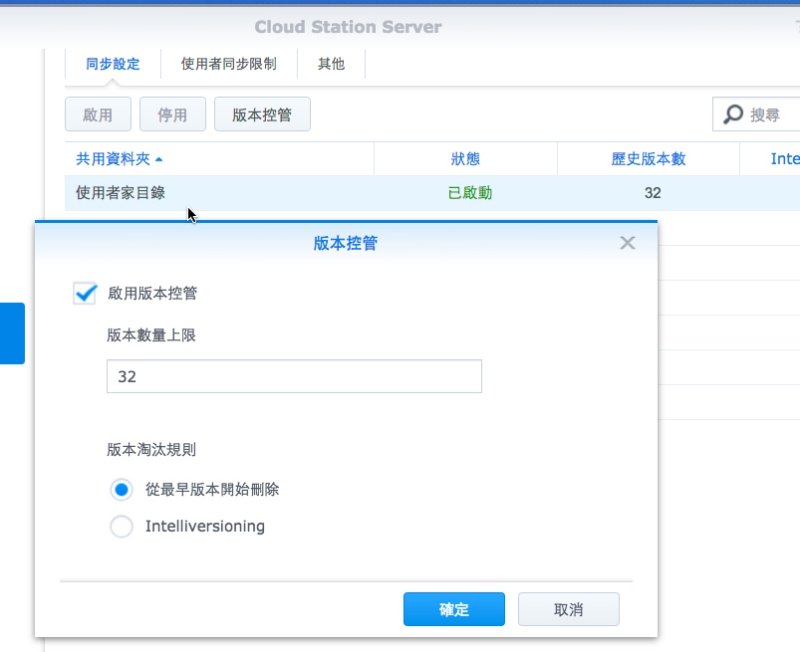Click the 狀態 column header
The image size is (800, 652).
click(x=465, y=159)
